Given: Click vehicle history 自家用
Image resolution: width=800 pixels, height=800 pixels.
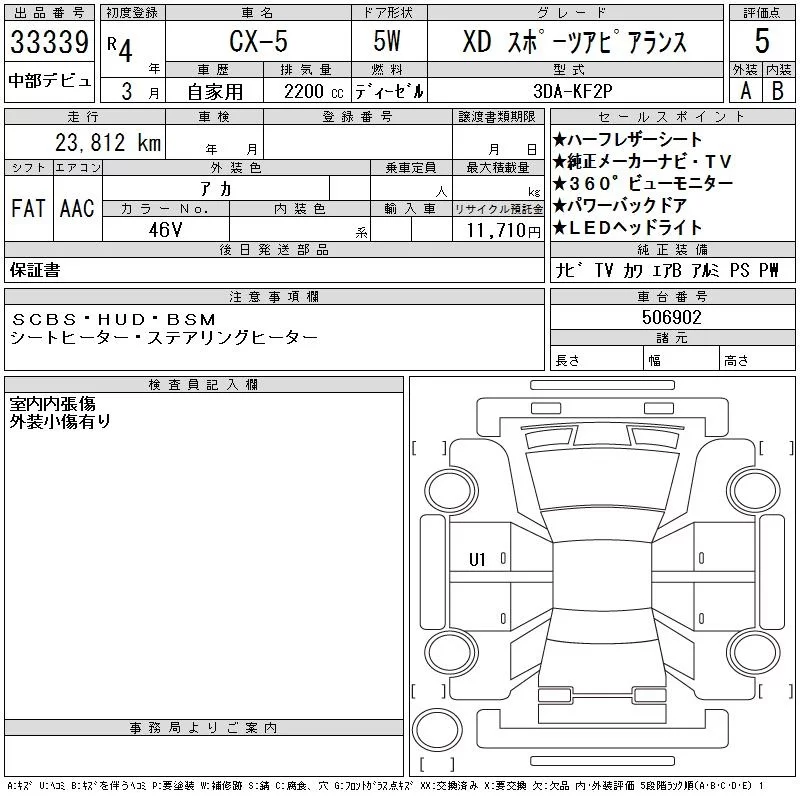Looking at the screenshot, I should pyautogui.click(x=215, y=92).
